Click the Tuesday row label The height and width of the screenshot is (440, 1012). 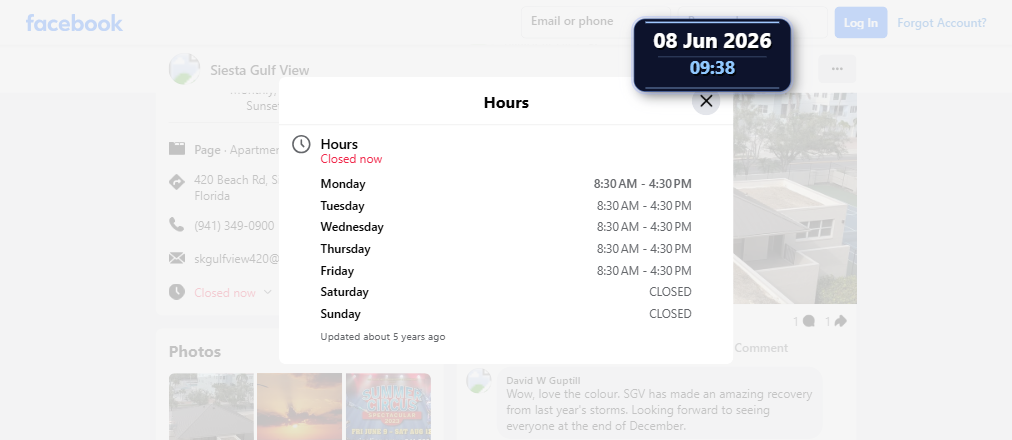click(342, 206)
